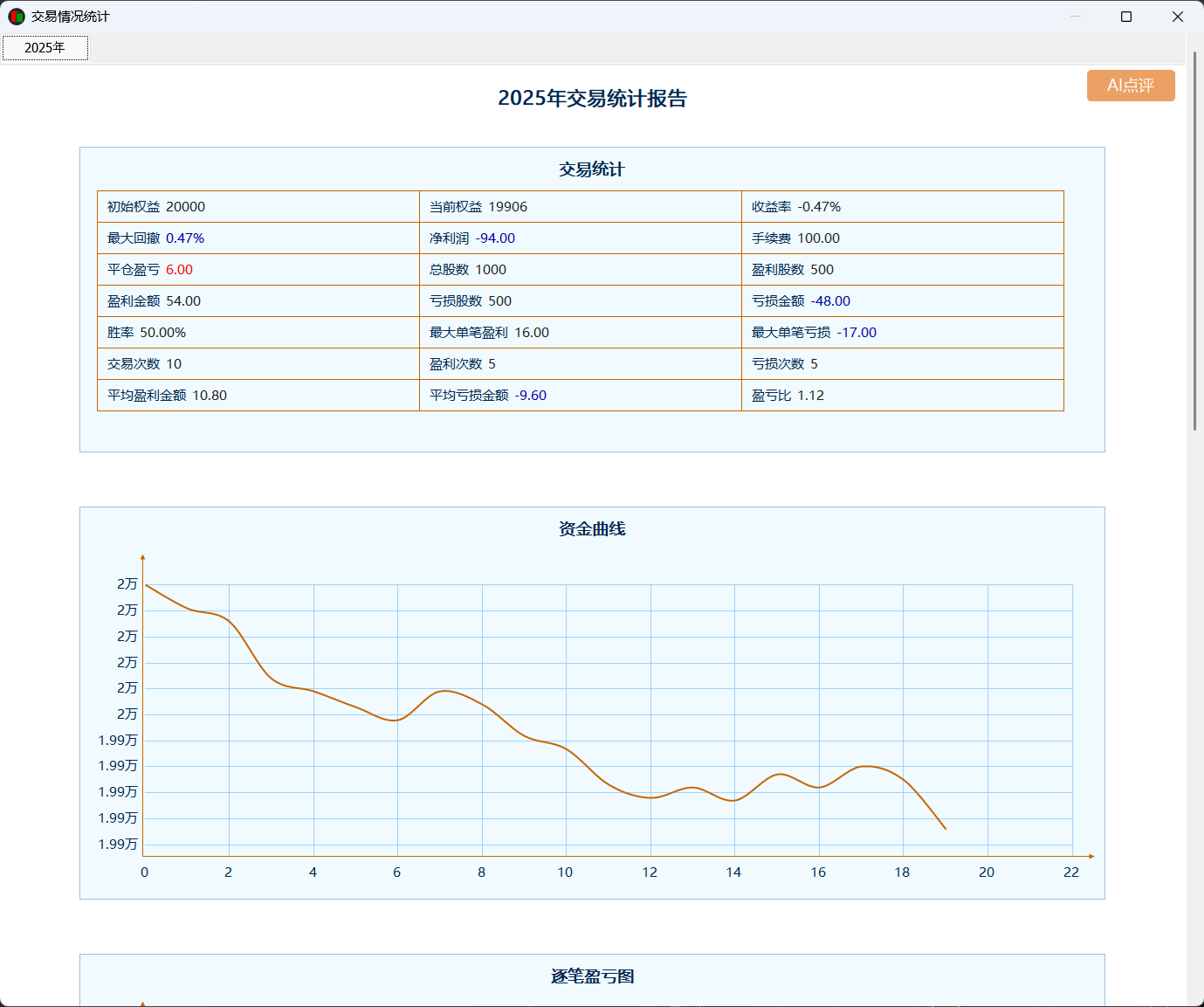Click the AI点评 button
The height and width of the screenshot is (1007, 1204).
click(1131, 86)
